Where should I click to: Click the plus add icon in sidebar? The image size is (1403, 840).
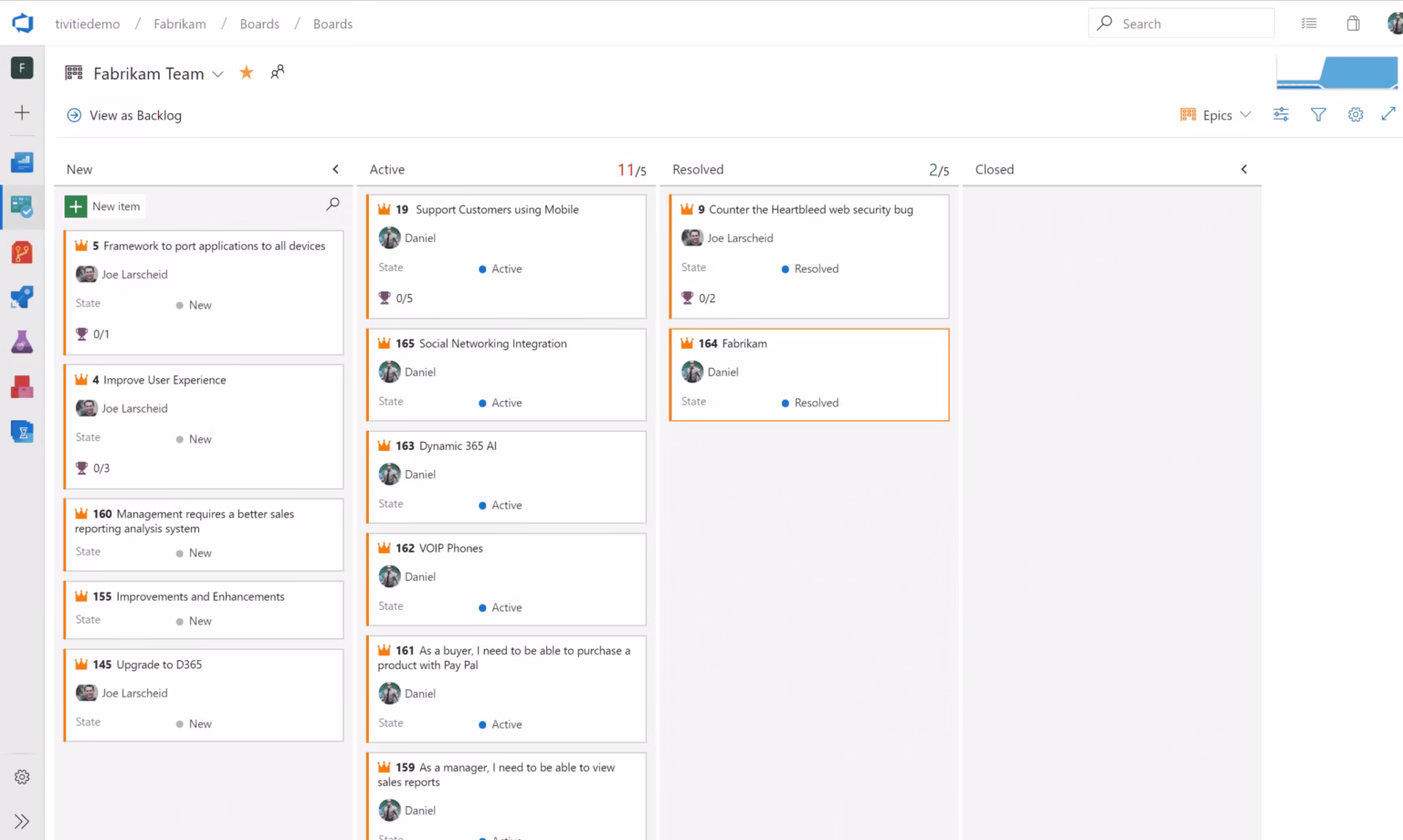22,112
